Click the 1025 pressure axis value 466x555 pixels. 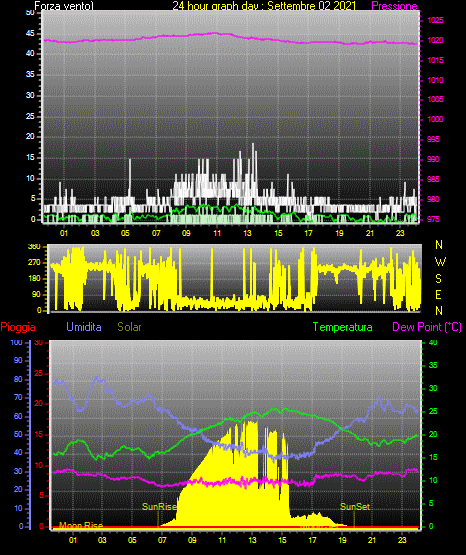coord(435,20)
